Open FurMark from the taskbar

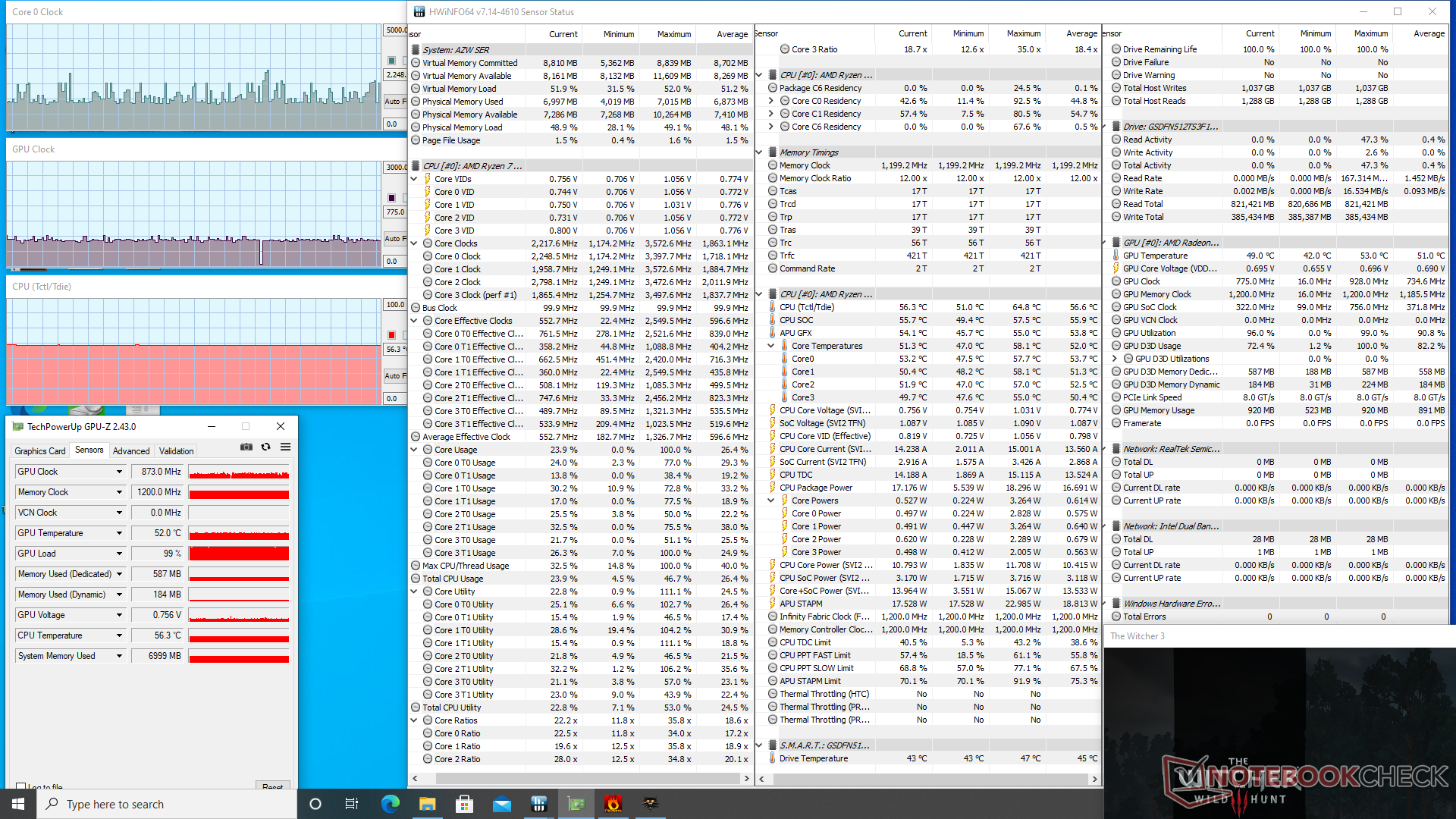(613, 804)
